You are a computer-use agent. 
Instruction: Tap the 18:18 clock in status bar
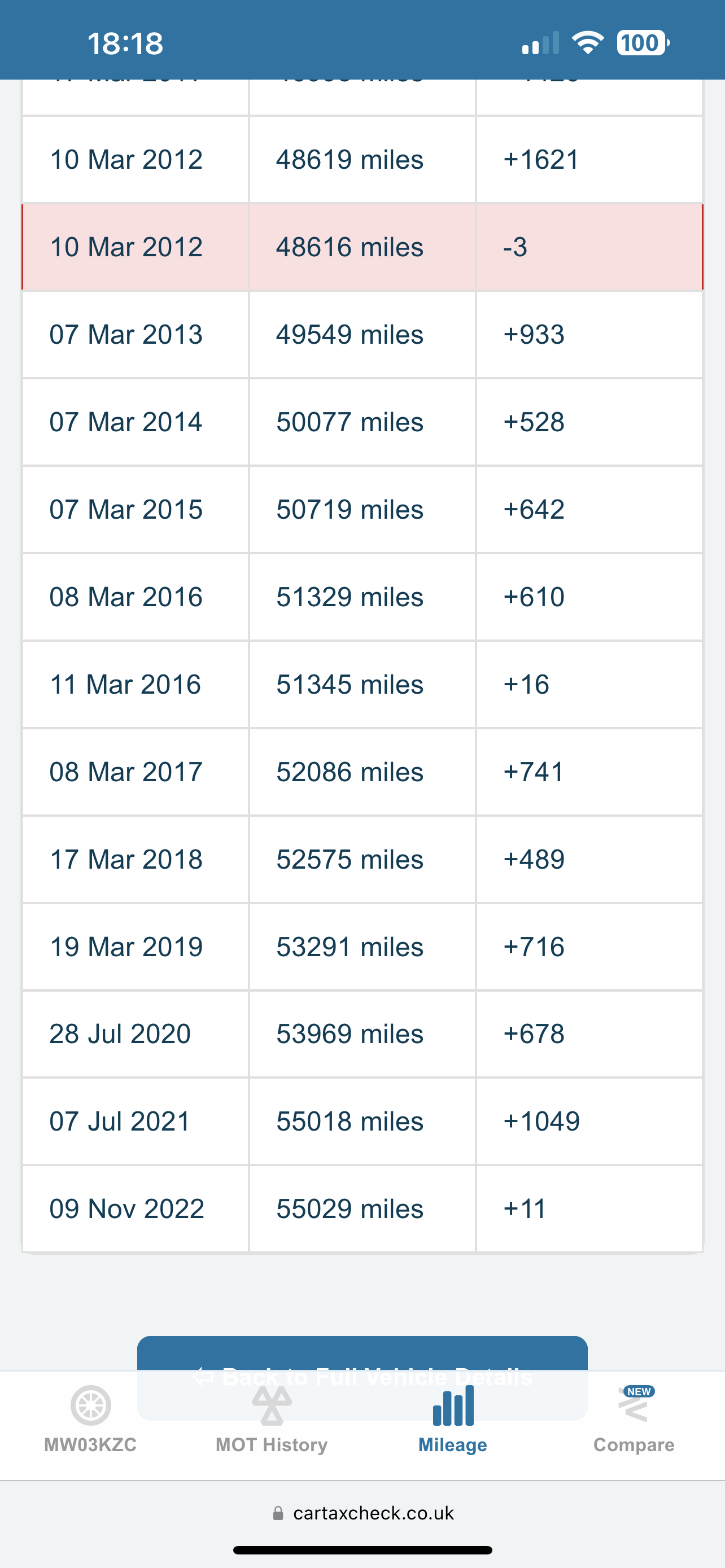click(x=125, y=44)
